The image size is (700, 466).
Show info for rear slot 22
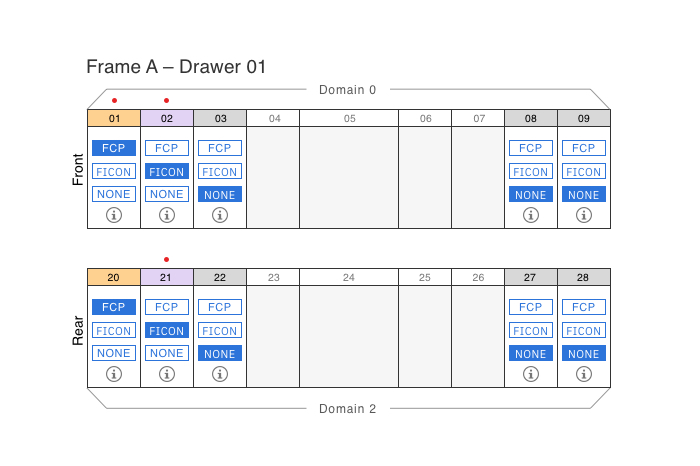pyautogui.click(x=220, y=373)
